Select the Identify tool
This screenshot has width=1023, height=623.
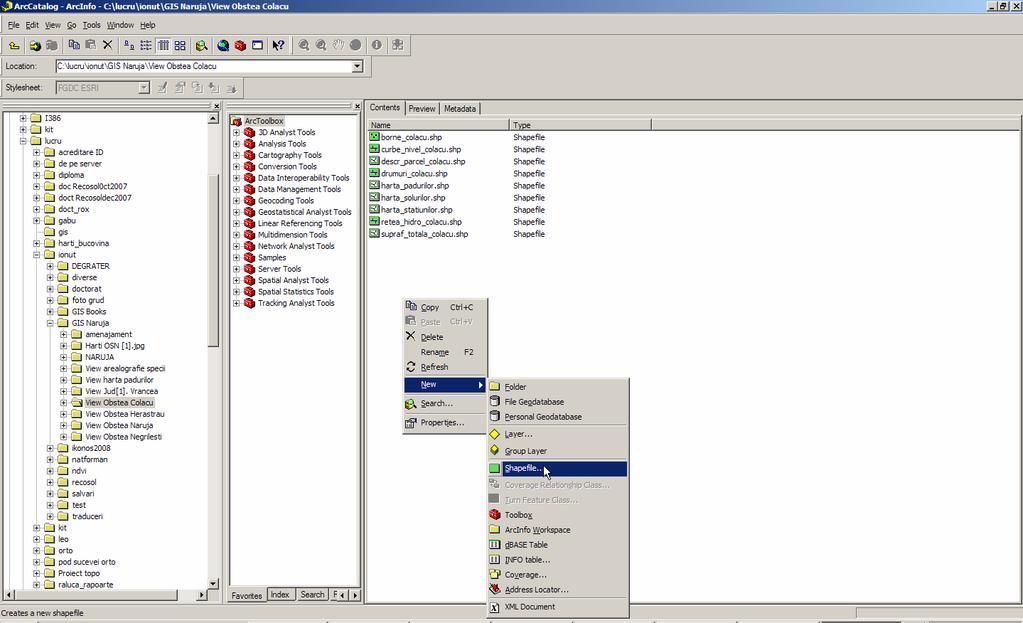coord(376,45)
